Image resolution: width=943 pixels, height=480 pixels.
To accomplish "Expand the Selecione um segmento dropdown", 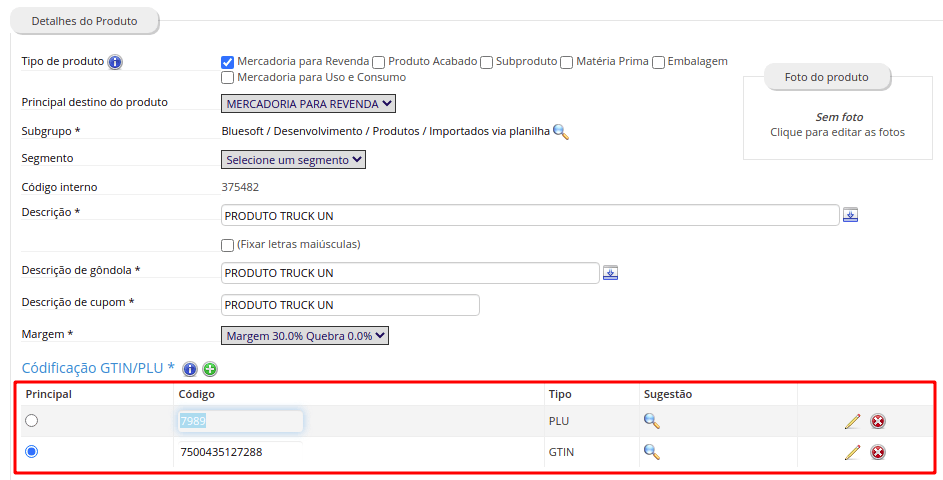I will 293,159.
